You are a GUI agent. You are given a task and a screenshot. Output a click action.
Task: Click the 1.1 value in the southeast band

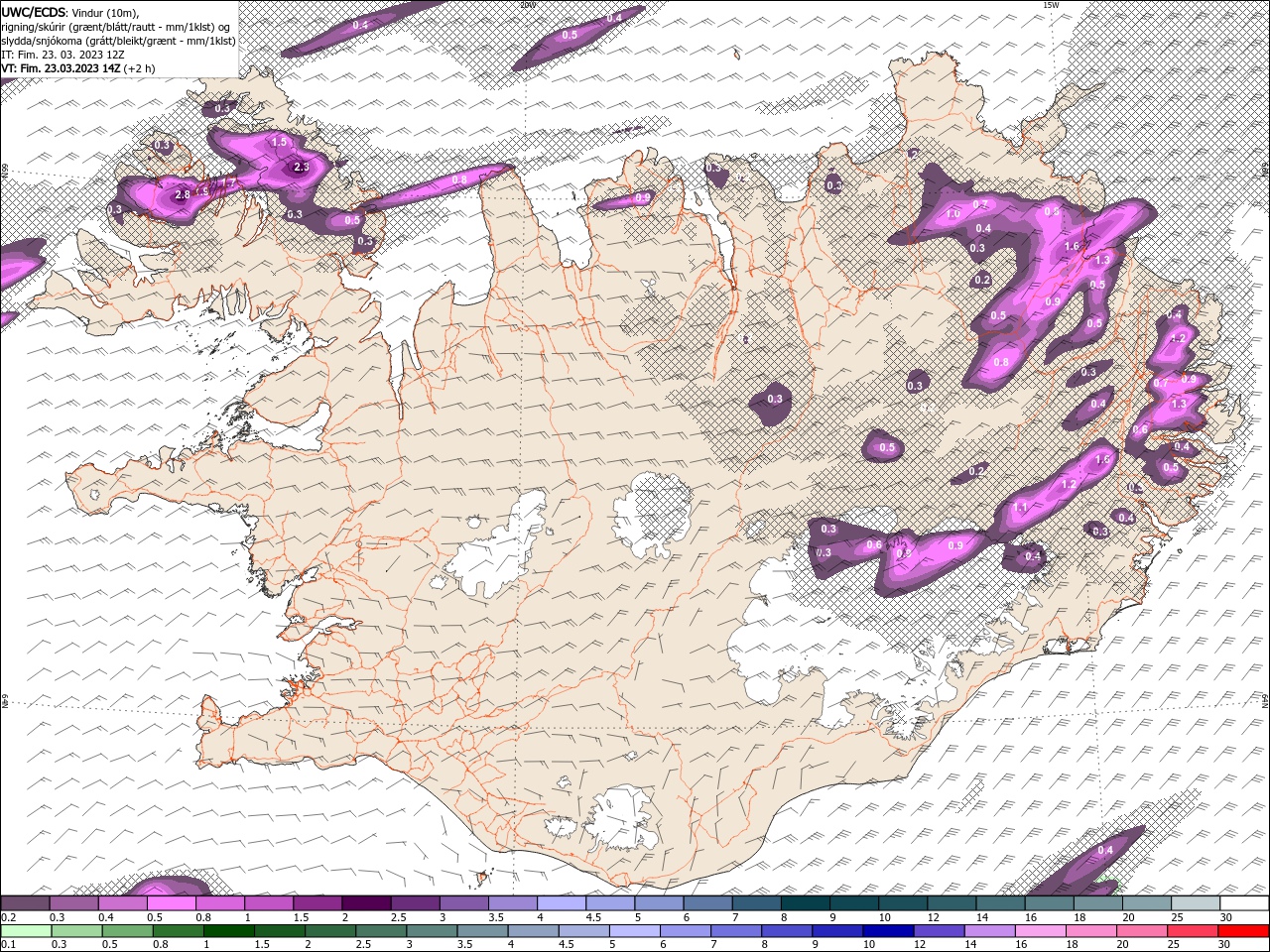pyautogui.click(x=1019, y=508)
